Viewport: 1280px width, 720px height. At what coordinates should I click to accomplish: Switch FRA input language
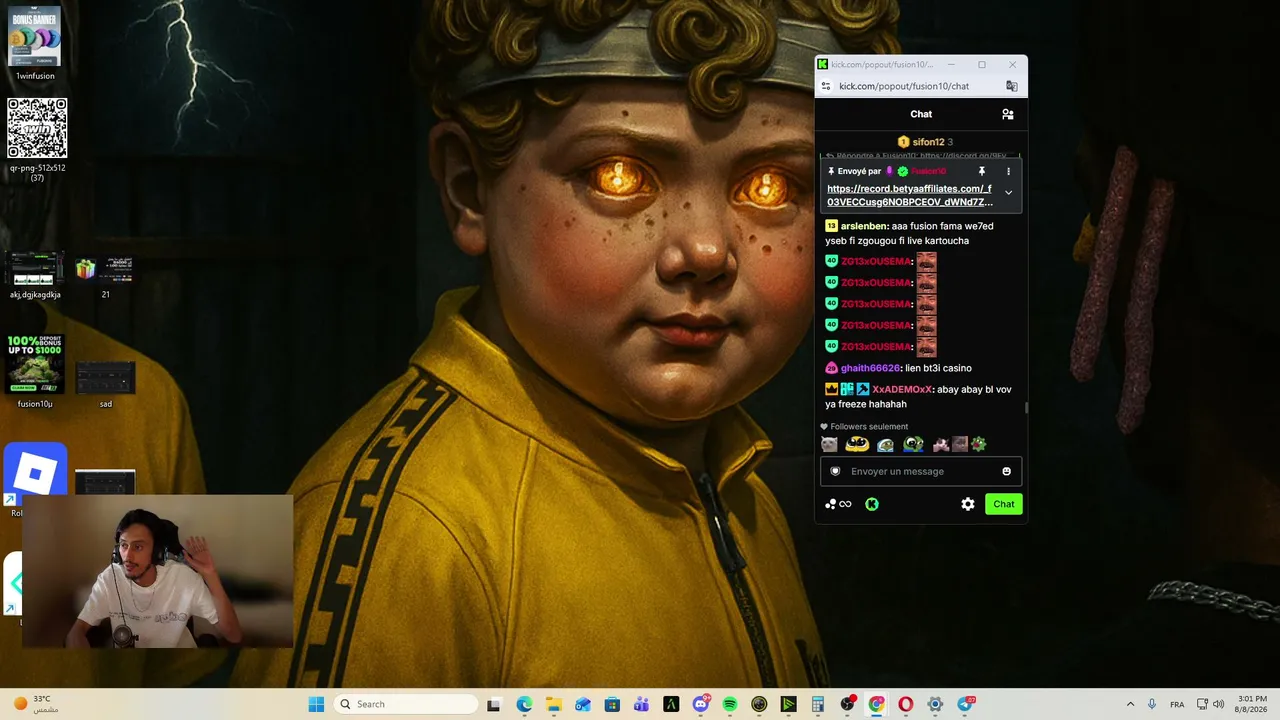pyautogui.click(x=1177, y=704)
